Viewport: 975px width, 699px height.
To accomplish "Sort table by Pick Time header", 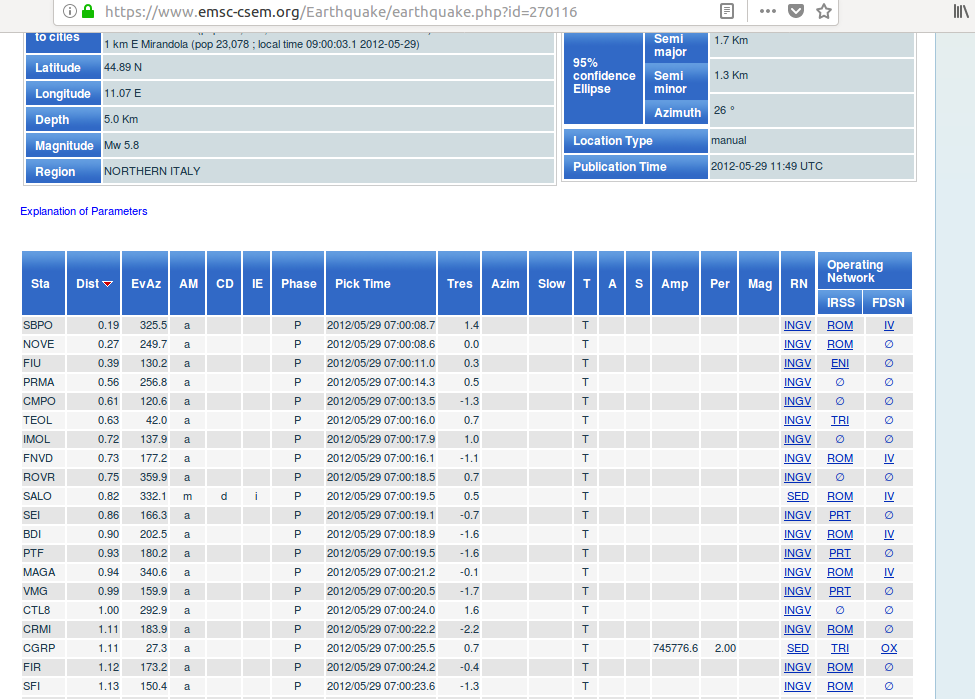I will 363,284.
